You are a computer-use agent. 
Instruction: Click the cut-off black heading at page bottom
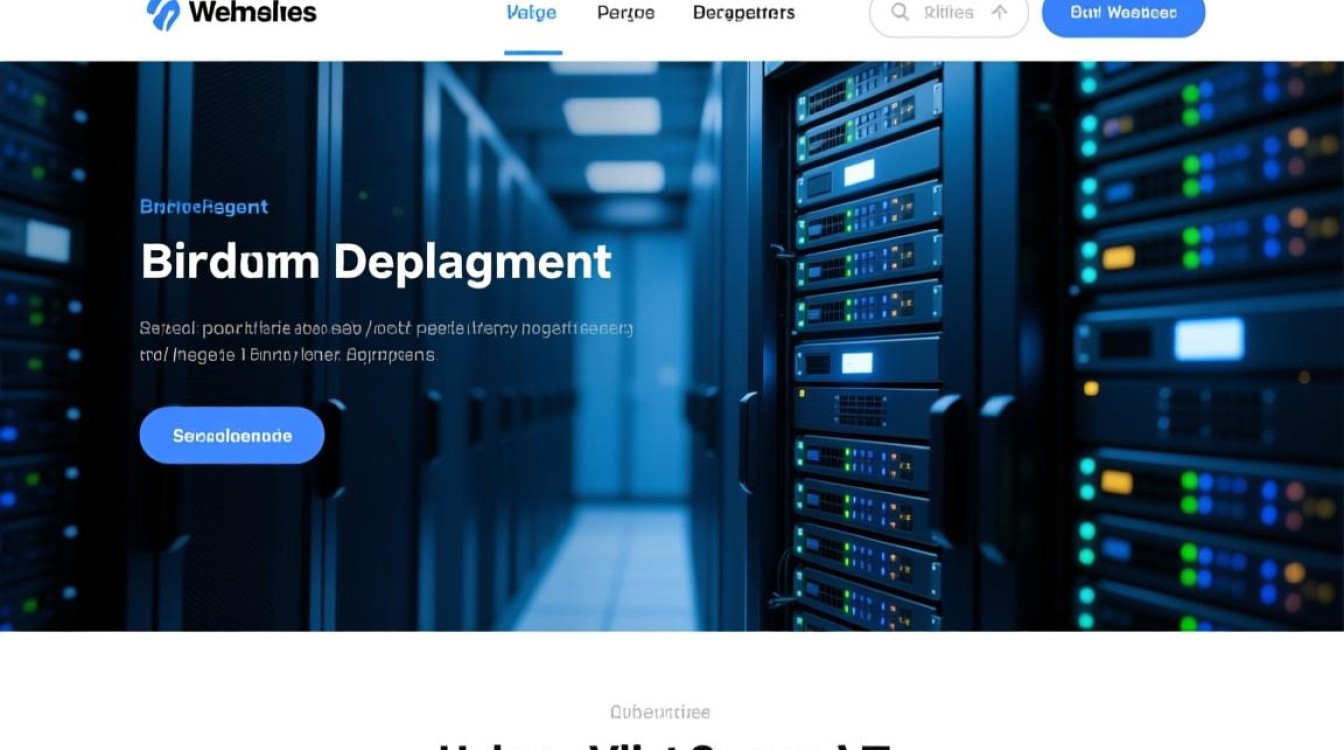click(665, 744)
